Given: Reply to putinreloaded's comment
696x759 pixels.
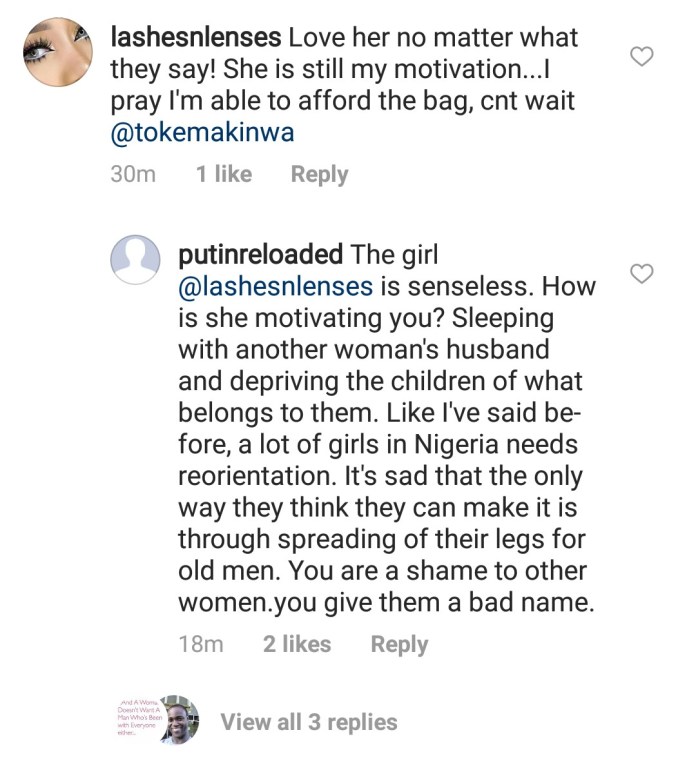Looking at the screenshot, I should (x=399, y=645).
